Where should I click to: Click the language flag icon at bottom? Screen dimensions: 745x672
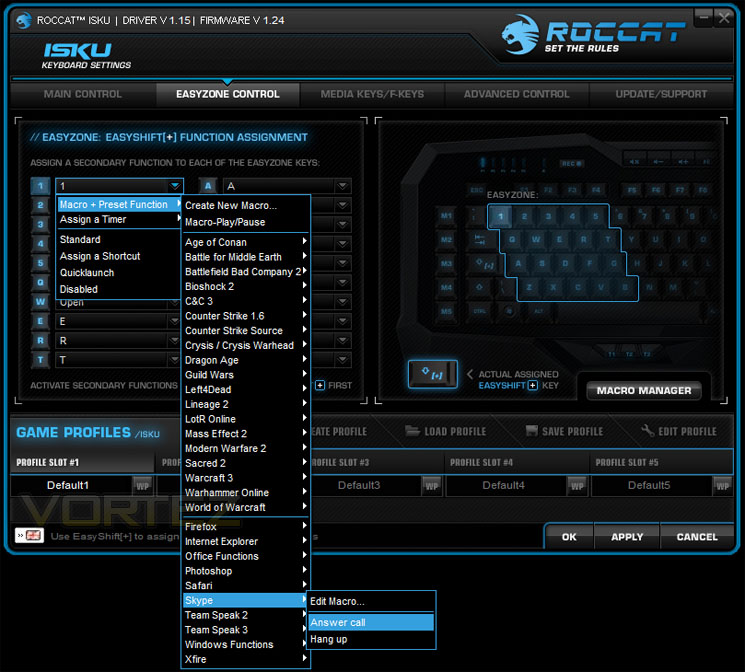[x=29, y=536]
